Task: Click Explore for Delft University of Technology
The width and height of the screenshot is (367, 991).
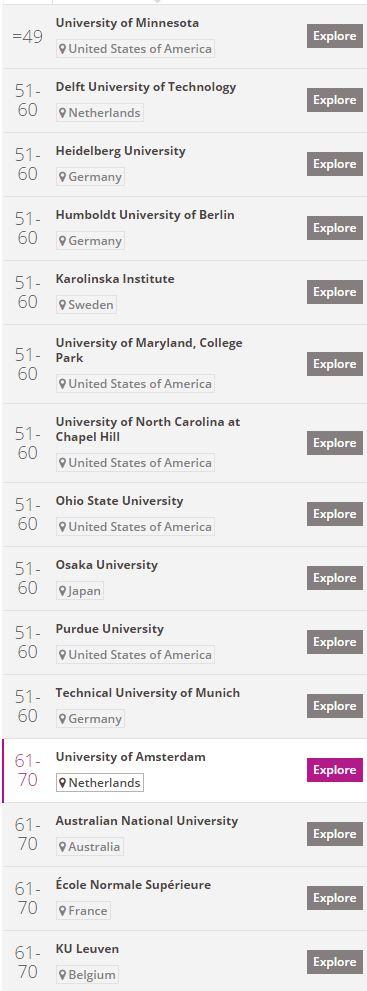Action: [x=335, y=100]
